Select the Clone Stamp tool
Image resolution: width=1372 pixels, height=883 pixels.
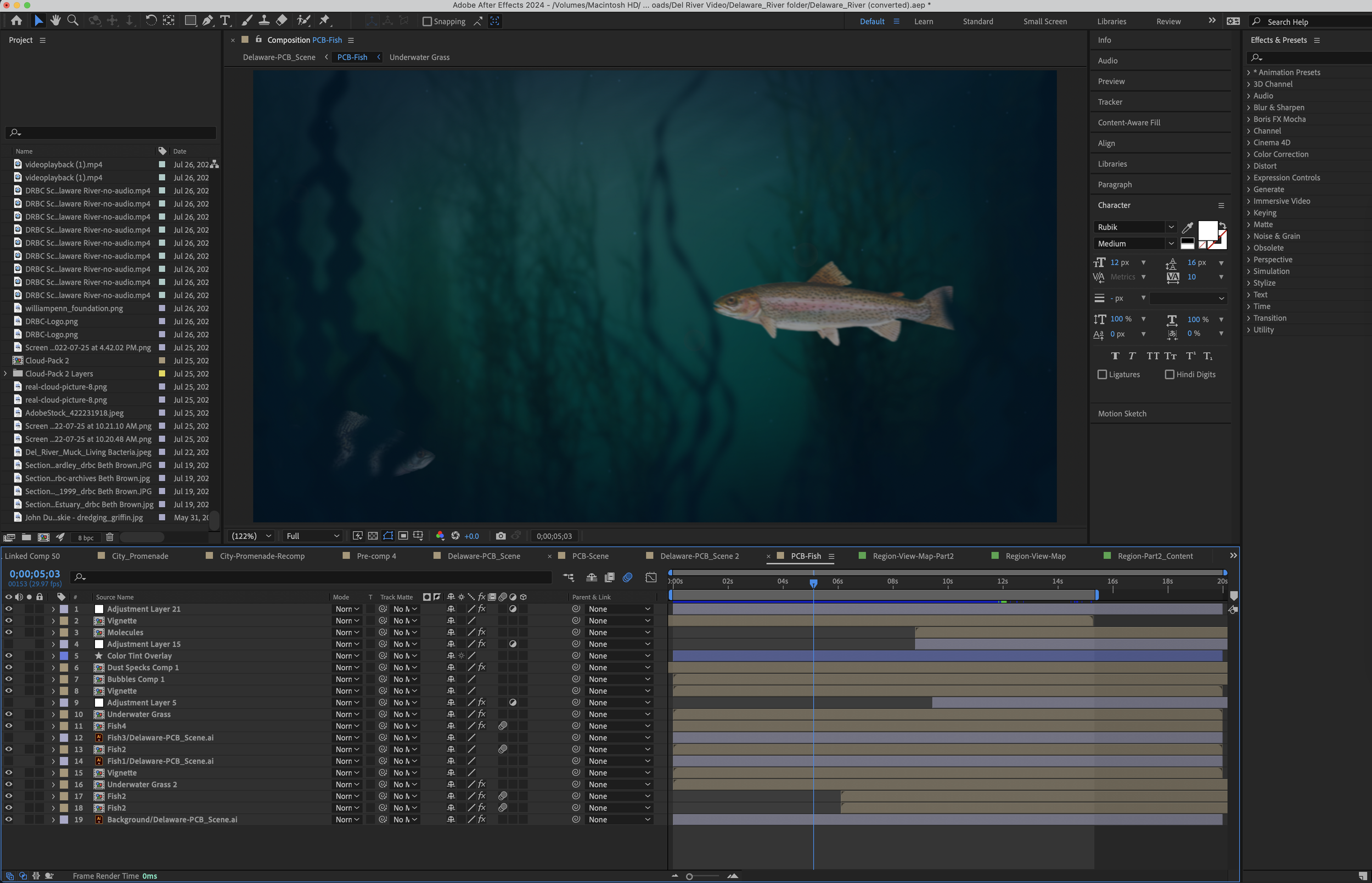click(264, 21)
